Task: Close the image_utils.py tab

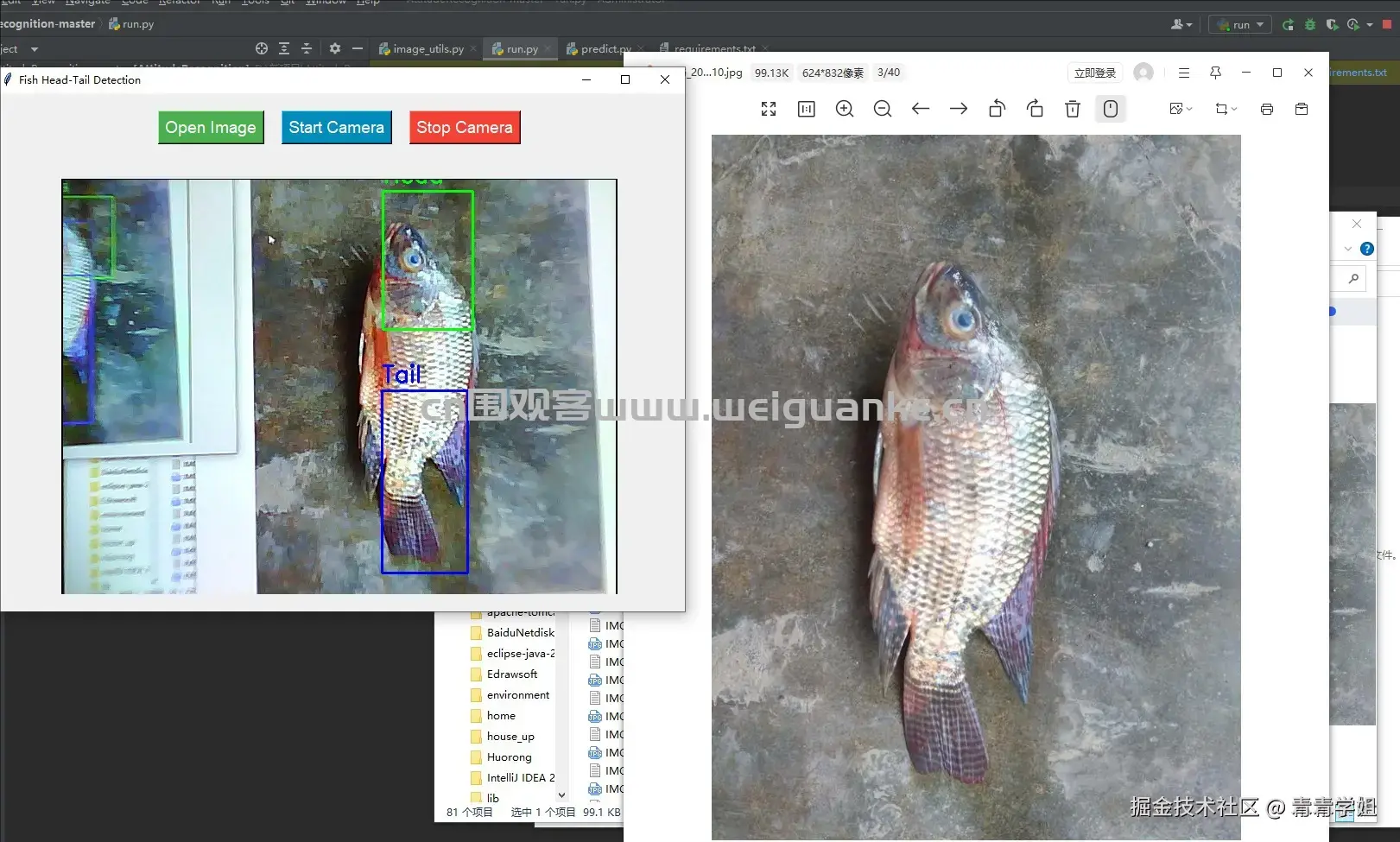Action: (x=473, y=49)
